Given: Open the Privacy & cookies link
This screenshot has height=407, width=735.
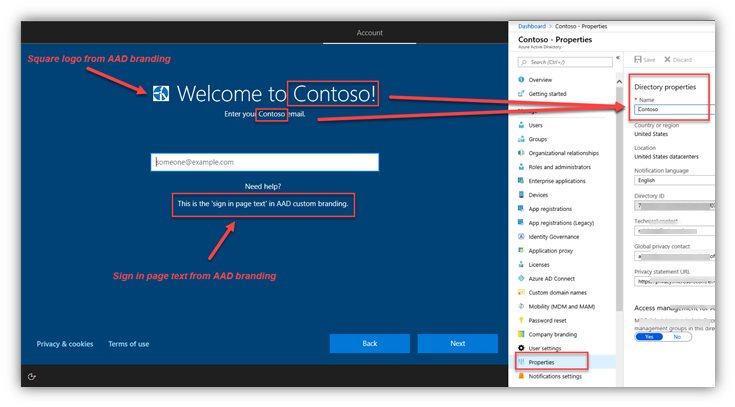Looking at the screenshot, I should point(65,344).
